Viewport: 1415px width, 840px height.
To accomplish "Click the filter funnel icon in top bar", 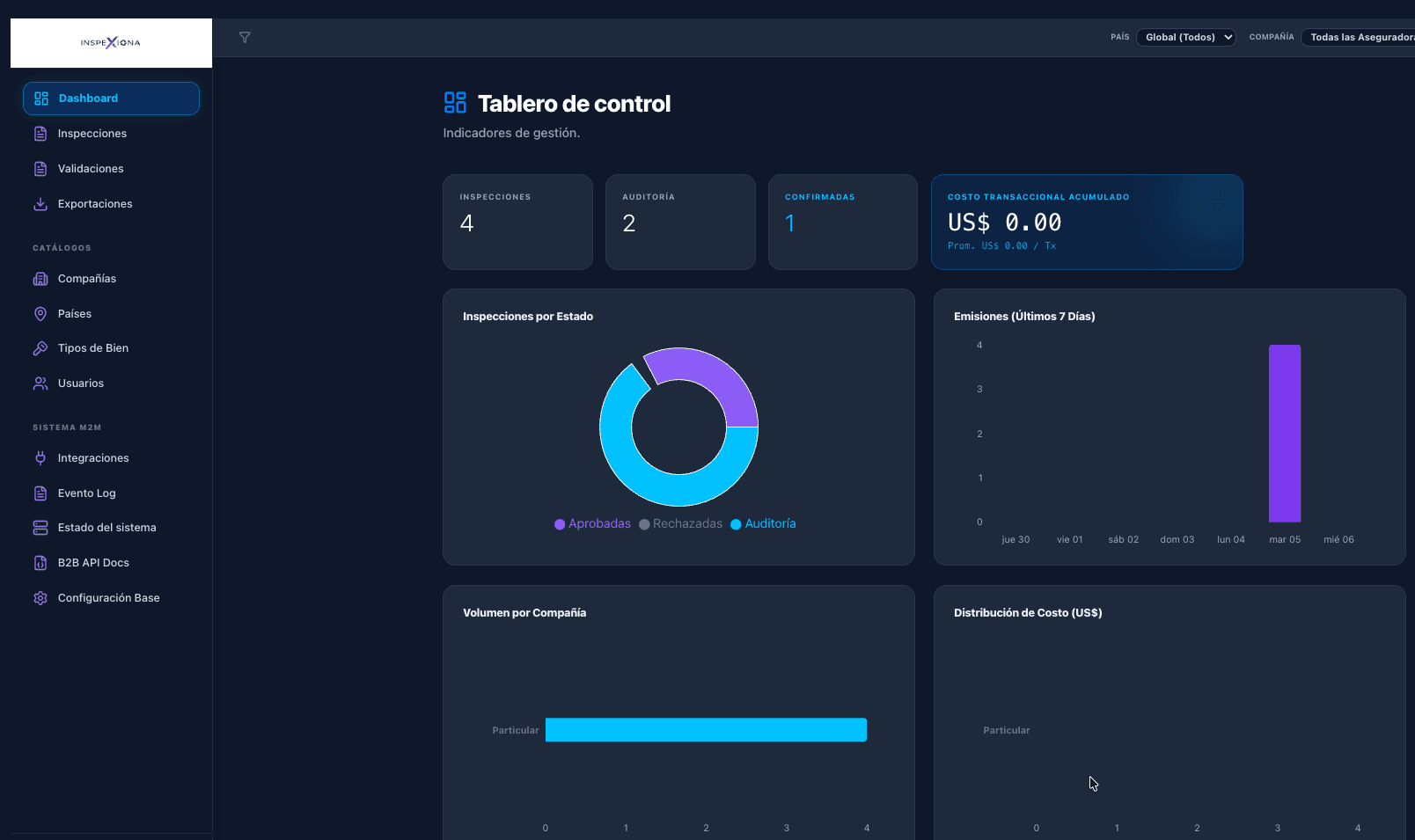I will point(245,37).
